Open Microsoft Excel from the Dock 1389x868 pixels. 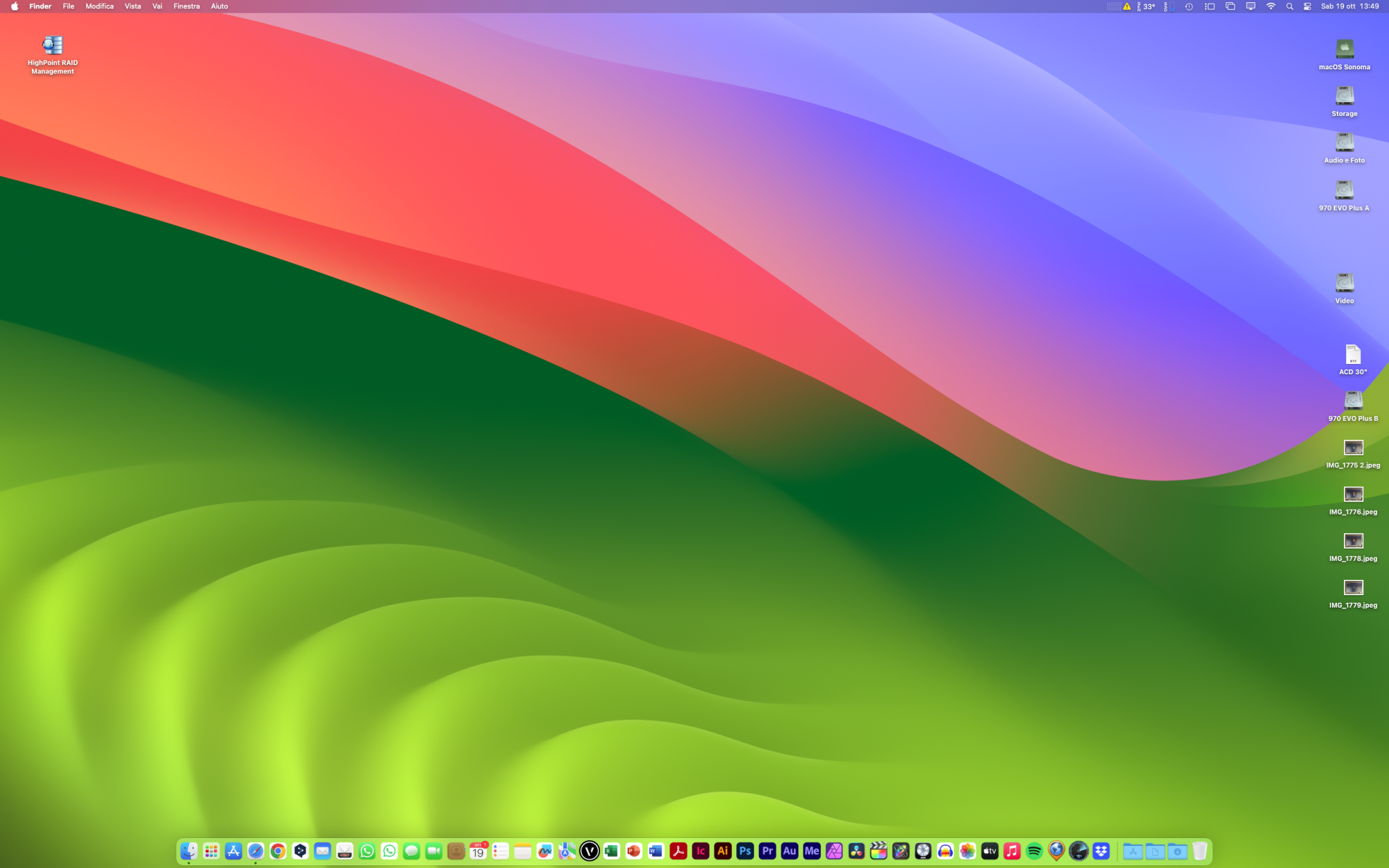611,851
